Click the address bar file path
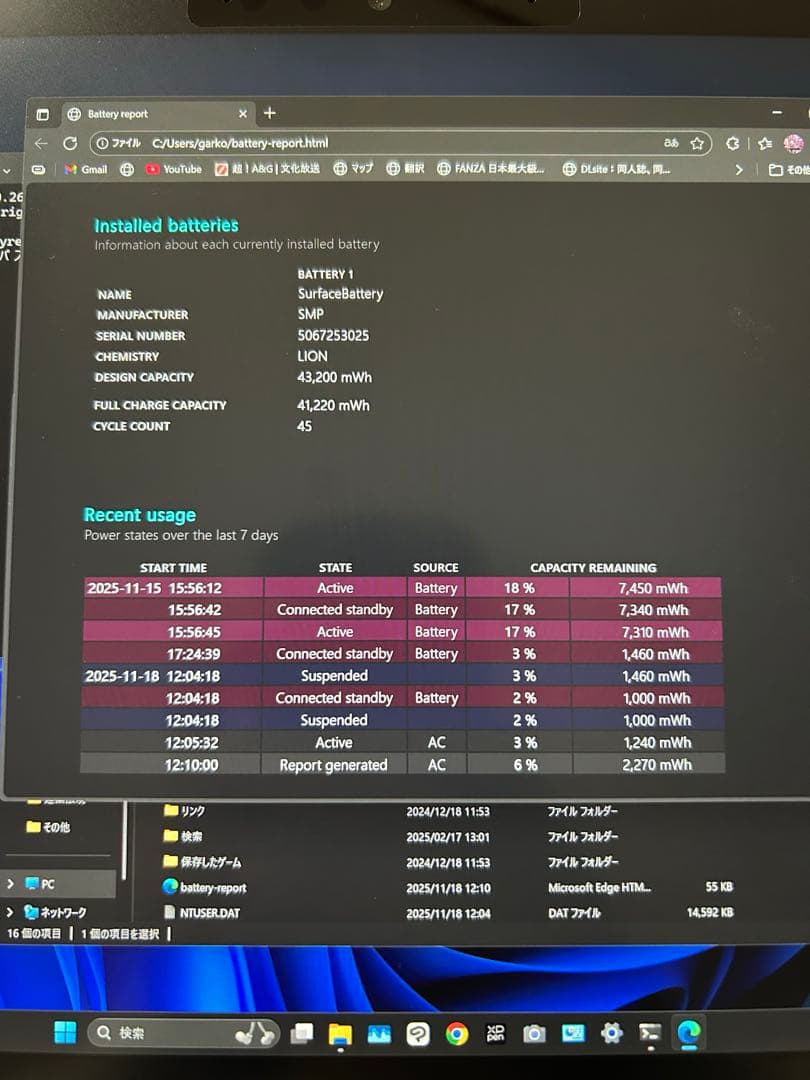This screenshot has width=810, height=1080. coord(240,144)
